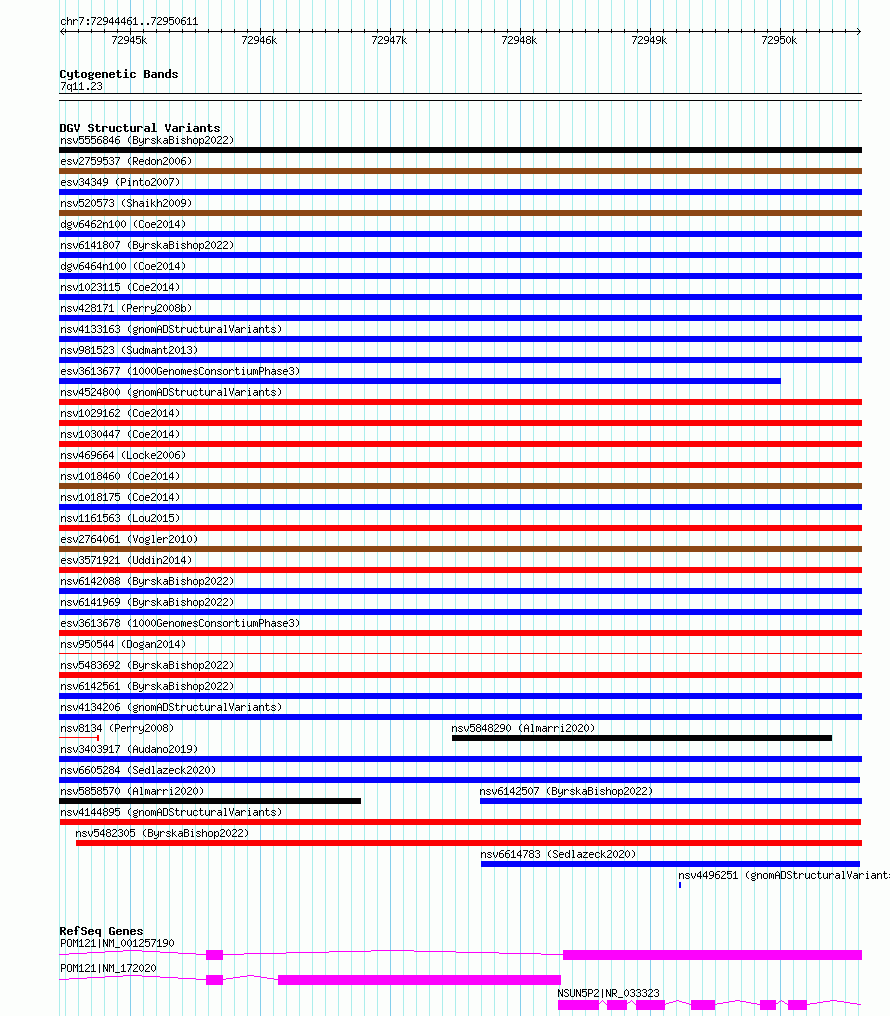Select nsv6142561 (ByrskaBishop2022) label
Screen dimensions: 890x1016
click(147, 686)
